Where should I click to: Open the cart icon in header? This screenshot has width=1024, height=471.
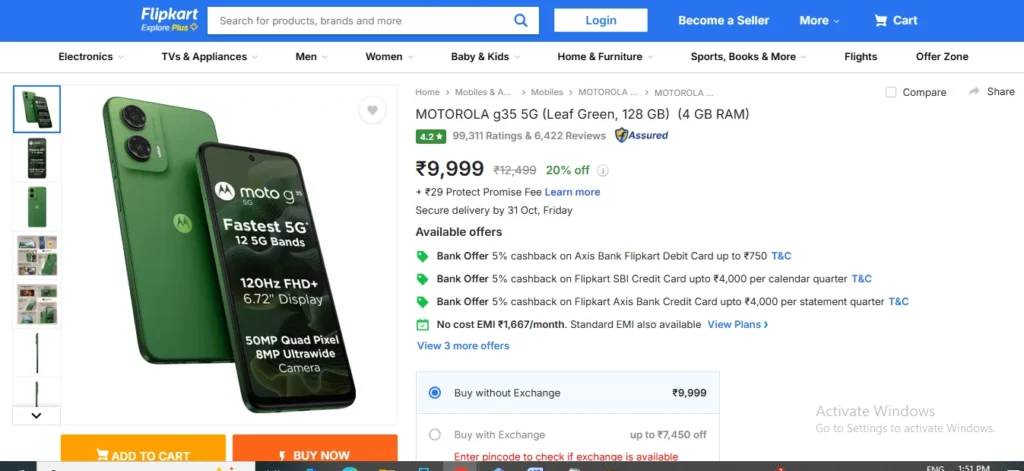coord(881,20)
